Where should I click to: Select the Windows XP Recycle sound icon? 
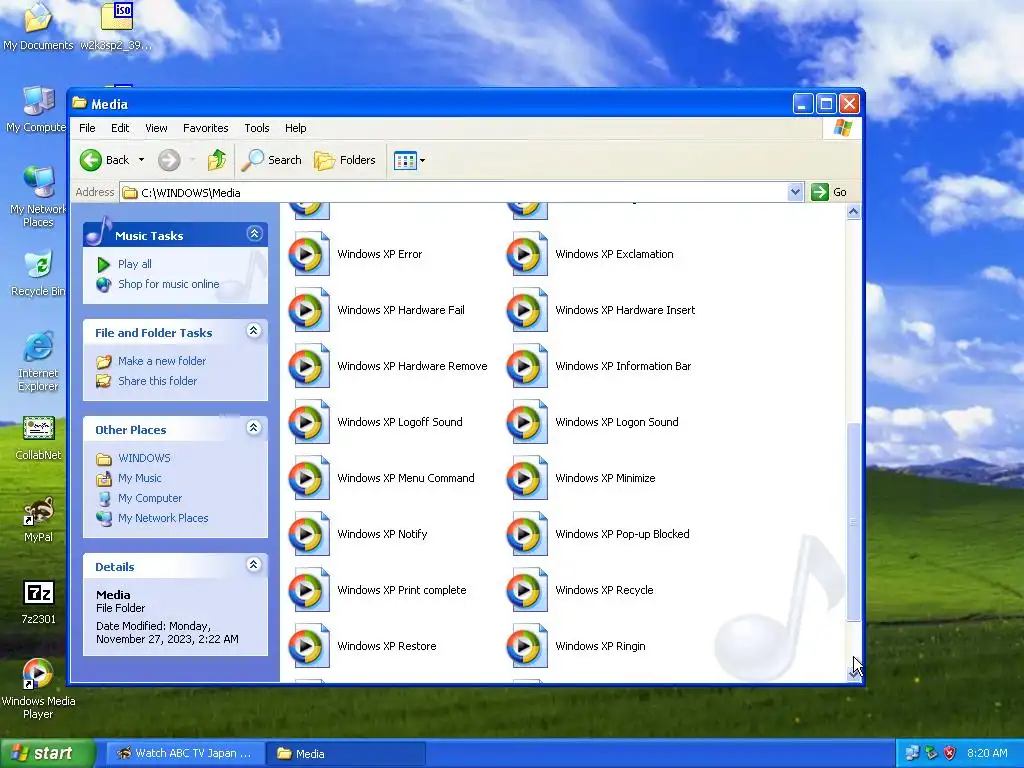(x=527, y=590)
